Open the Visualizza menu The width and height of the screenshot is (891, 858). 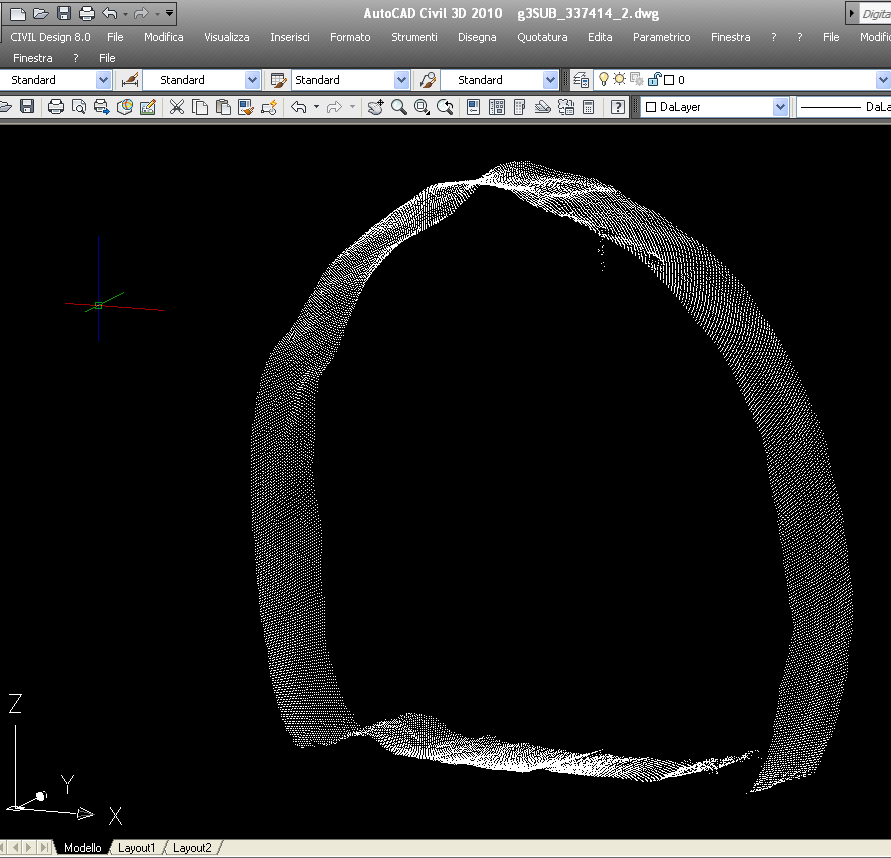[227, 37]
